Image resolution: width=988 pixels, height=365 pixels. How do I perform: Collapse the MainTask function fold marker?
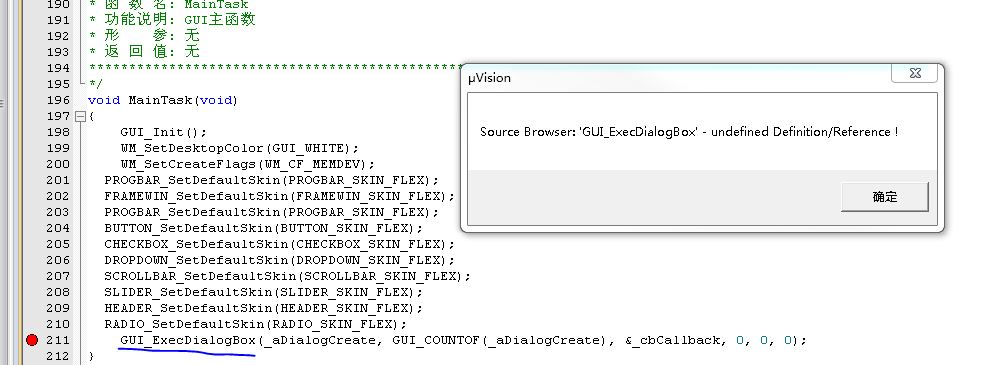(80, 116)
